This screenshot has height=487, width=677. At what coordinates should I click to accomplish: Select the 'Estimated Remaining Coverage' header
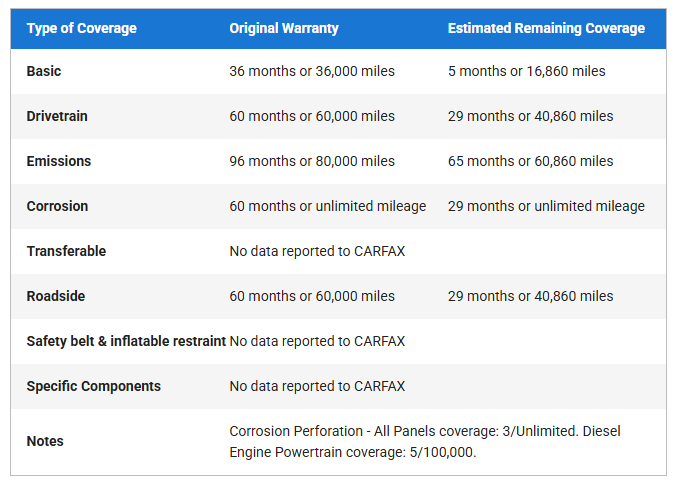(x=546, y=28)
